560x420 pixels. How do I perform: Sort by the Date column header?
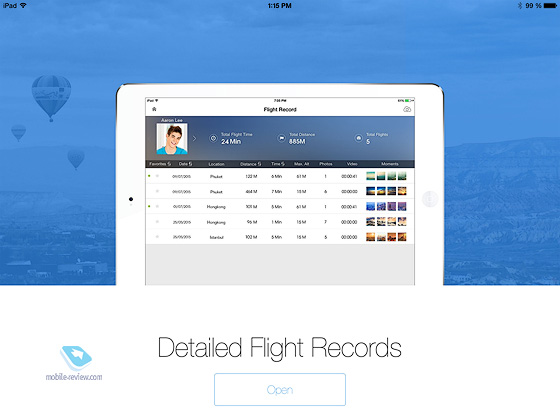pos(185,164)
